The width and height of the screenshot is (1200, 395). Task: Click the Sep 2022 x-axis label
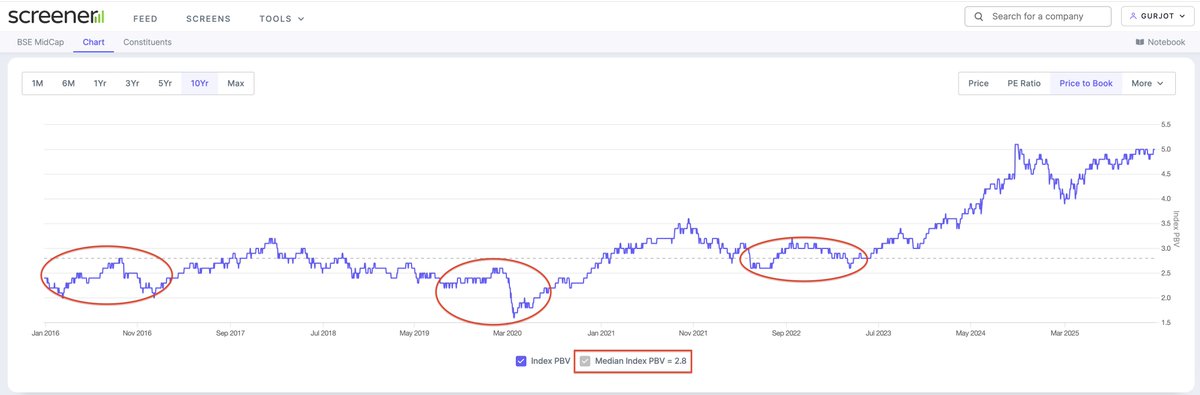787,332
